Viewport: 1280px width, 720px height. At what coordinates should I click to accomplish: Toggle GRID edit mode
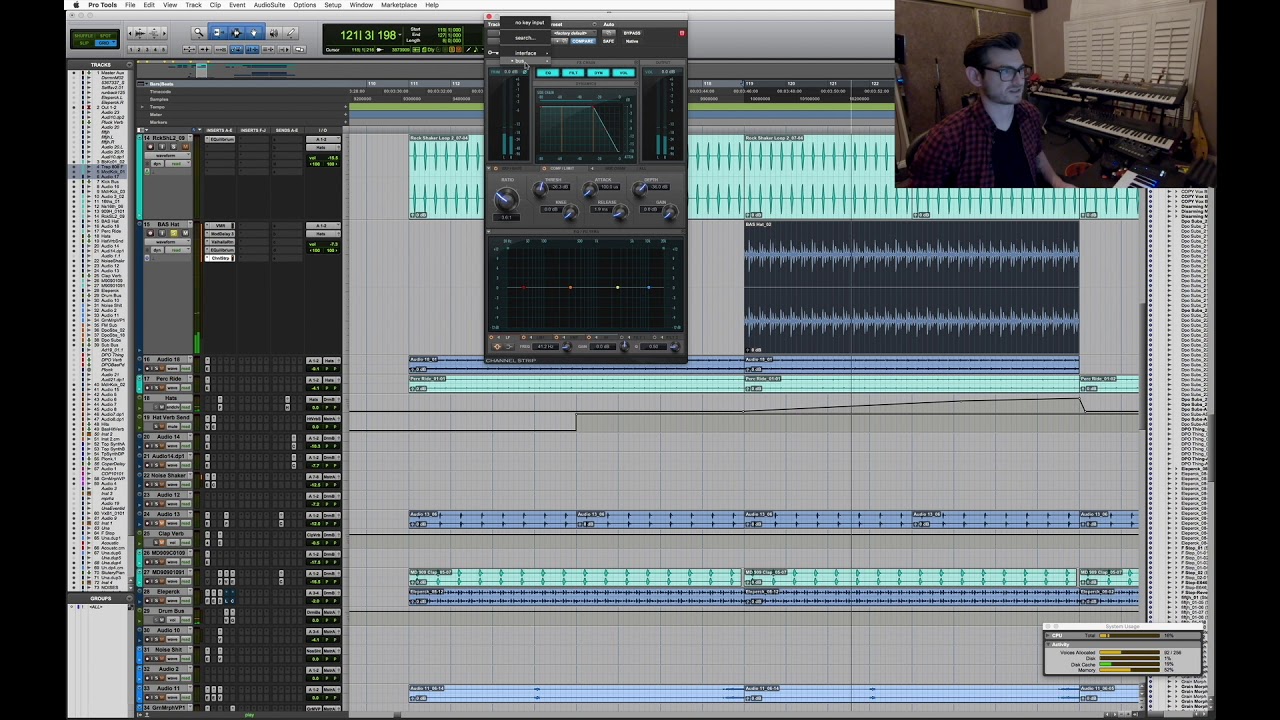pyautogui.click(x=105, y=43)
